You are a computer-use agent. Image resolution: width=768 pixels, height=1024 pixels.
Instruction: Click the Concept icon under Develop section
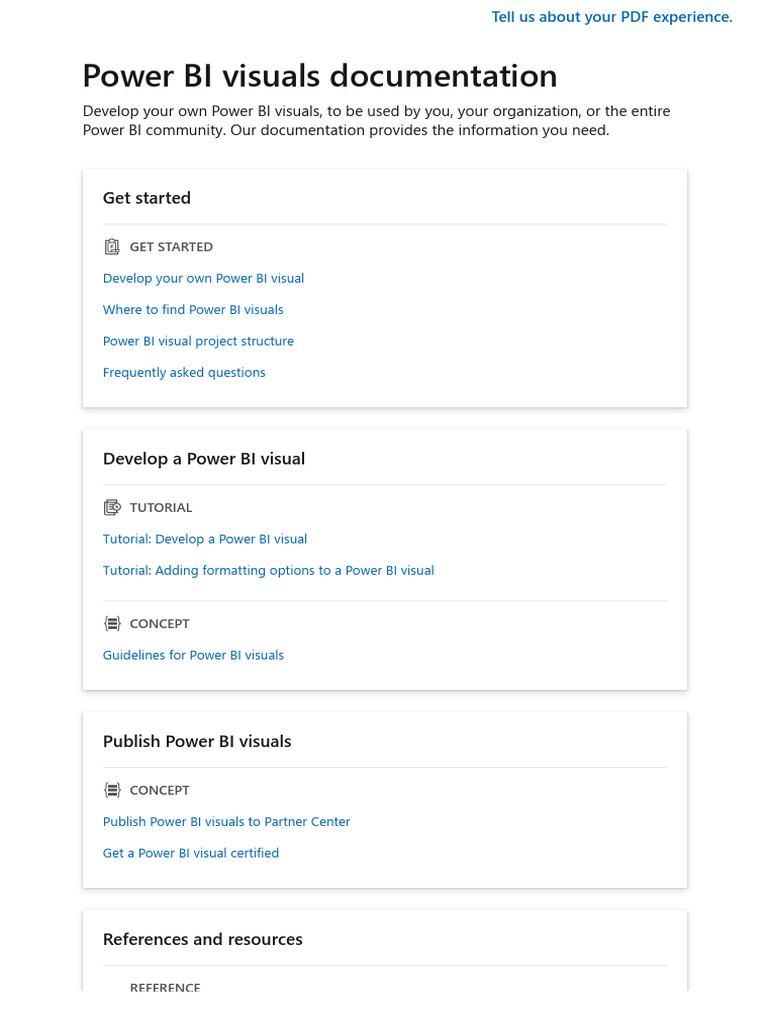tap(112, 624)
